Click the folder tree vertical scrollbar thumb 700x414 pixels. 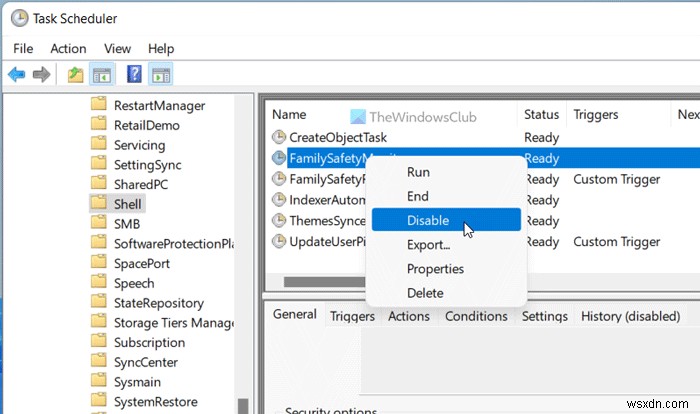pyautogui.click(x=243, y=406)
